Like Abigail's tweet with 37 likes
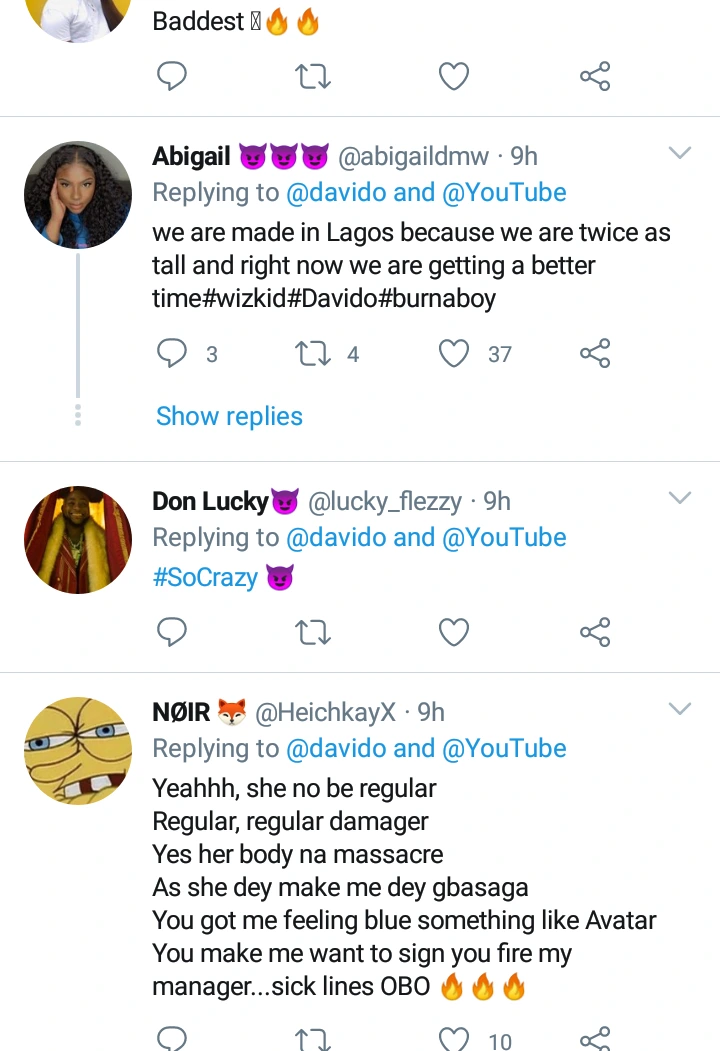 (x=455, y=353)
